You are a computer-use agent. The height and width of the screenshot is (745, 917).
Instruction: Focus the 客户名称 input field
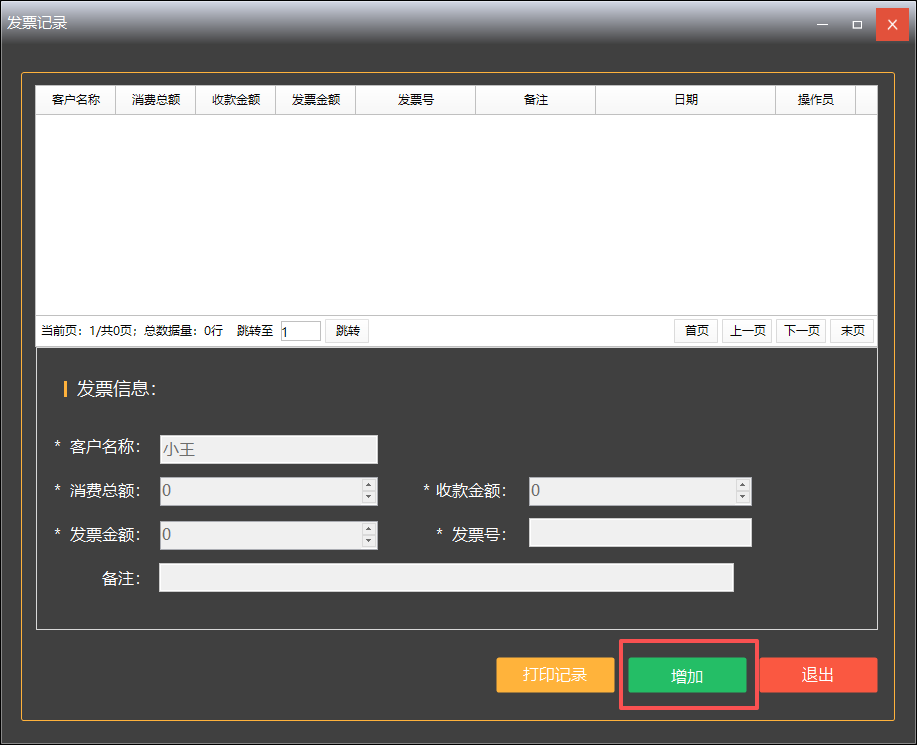pyautogui.click(x=268, y=450)
